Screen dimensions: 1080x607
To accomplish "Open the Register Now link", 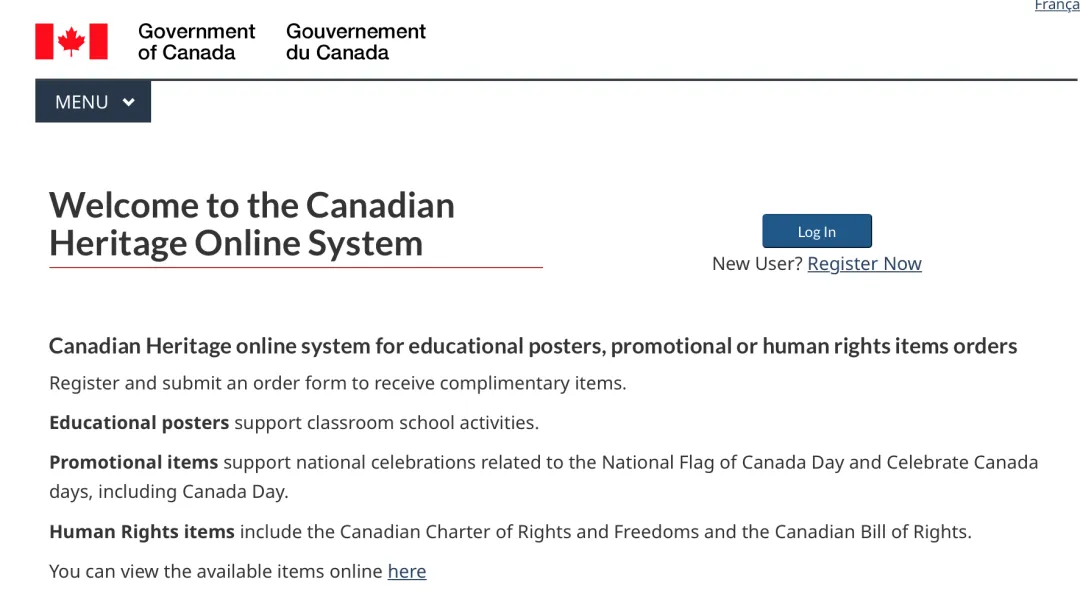I will pyautogui.click(x=864, y=264).
